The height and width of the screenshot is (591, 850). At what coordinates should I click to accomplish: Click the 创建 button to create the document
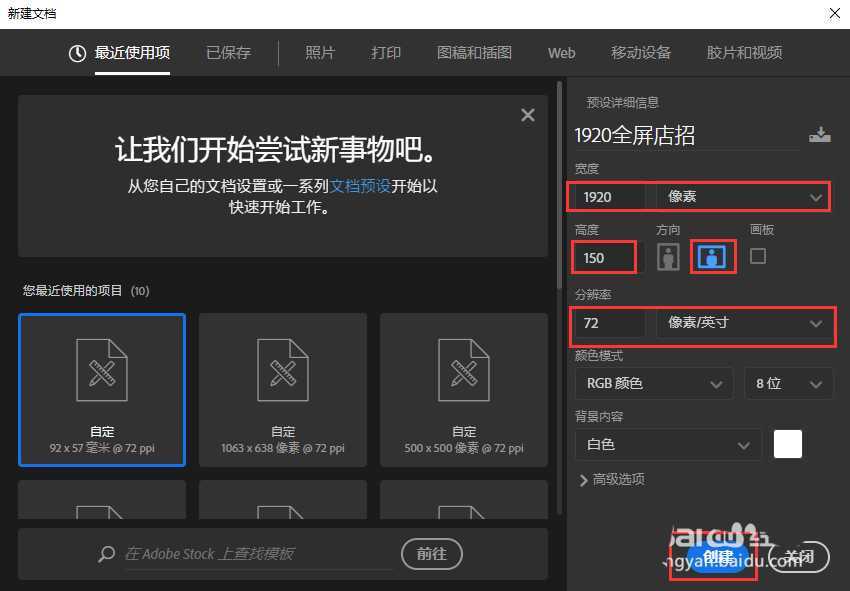point(713,557)
